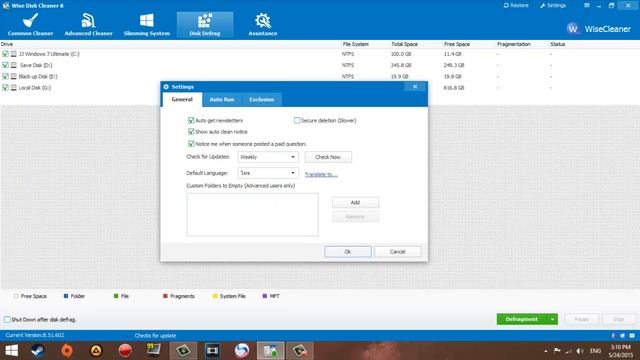The height and width of the screenshot is (360, 640).
Task: Click the WiseCleaner W logo
Action: 573,29
